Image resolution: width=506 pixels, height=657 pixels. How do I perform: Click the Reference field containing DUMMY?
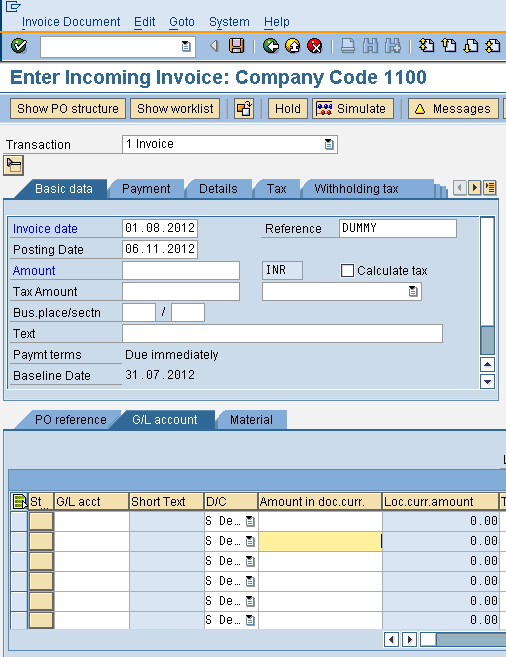coord(398,228)
